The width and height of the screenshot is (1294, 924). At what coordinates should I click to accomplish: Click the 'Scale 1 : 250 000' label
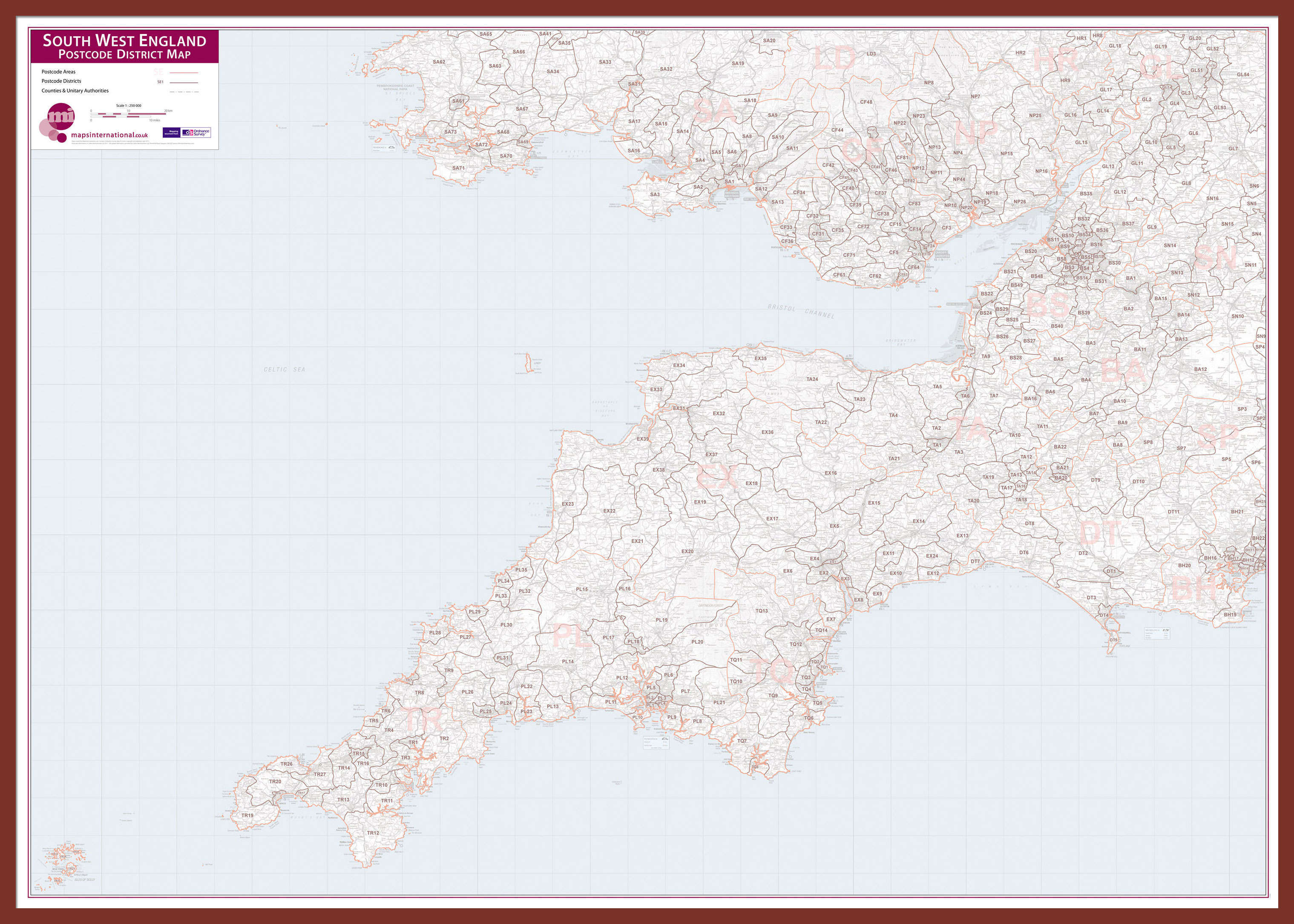[x=129, y=105]
